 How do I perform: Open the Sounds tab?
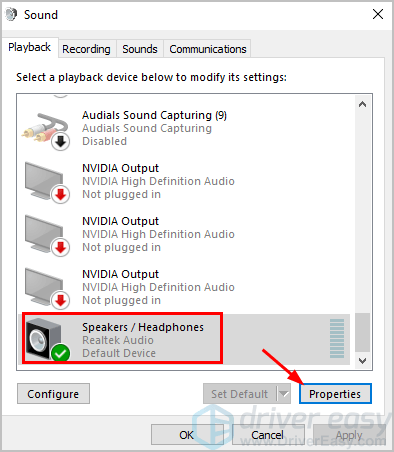point(140,49)
